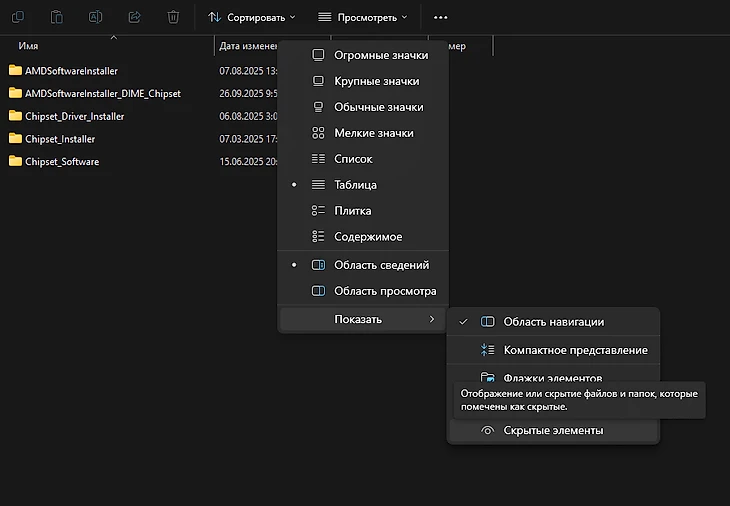
Task: Click the Share icon in the toolbar
Action: 135,17
